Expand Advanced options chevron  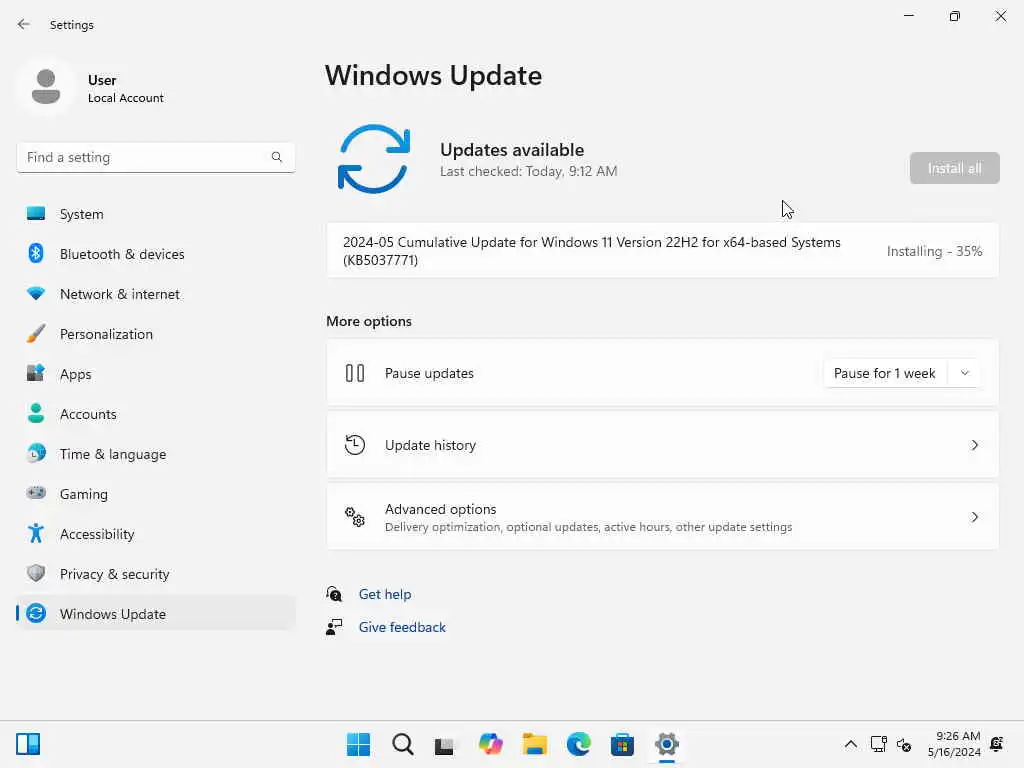click(974, 517)
